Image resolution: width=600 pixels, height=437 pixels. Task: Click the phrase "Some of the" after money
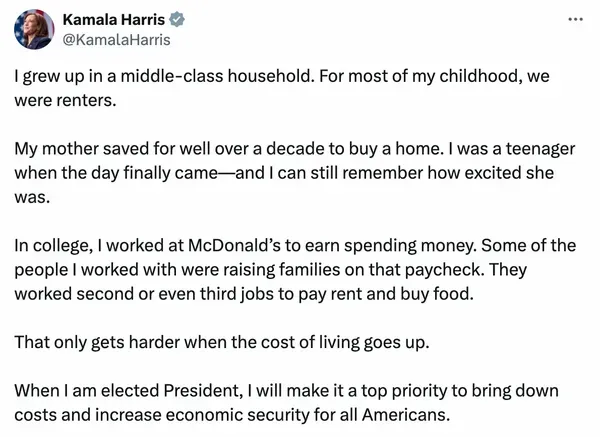pos(528,245)
